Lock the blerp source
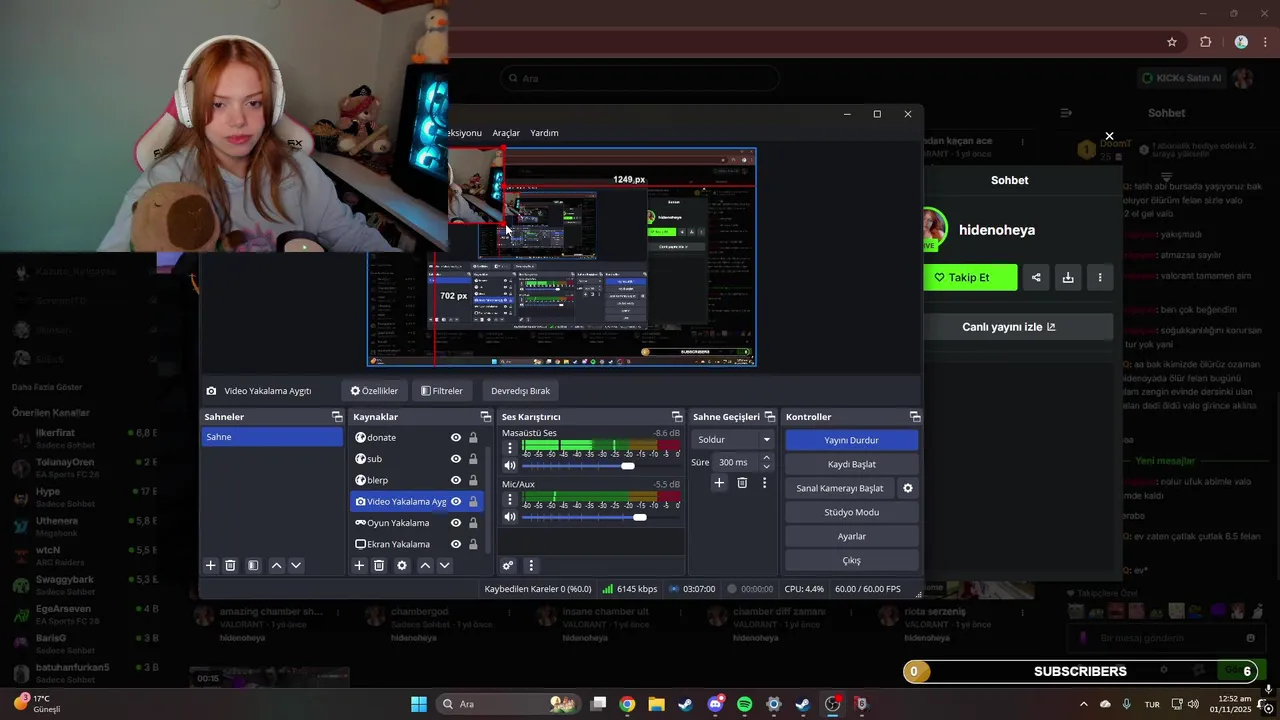Screen dimensions: 1280x720 (473, 480)
